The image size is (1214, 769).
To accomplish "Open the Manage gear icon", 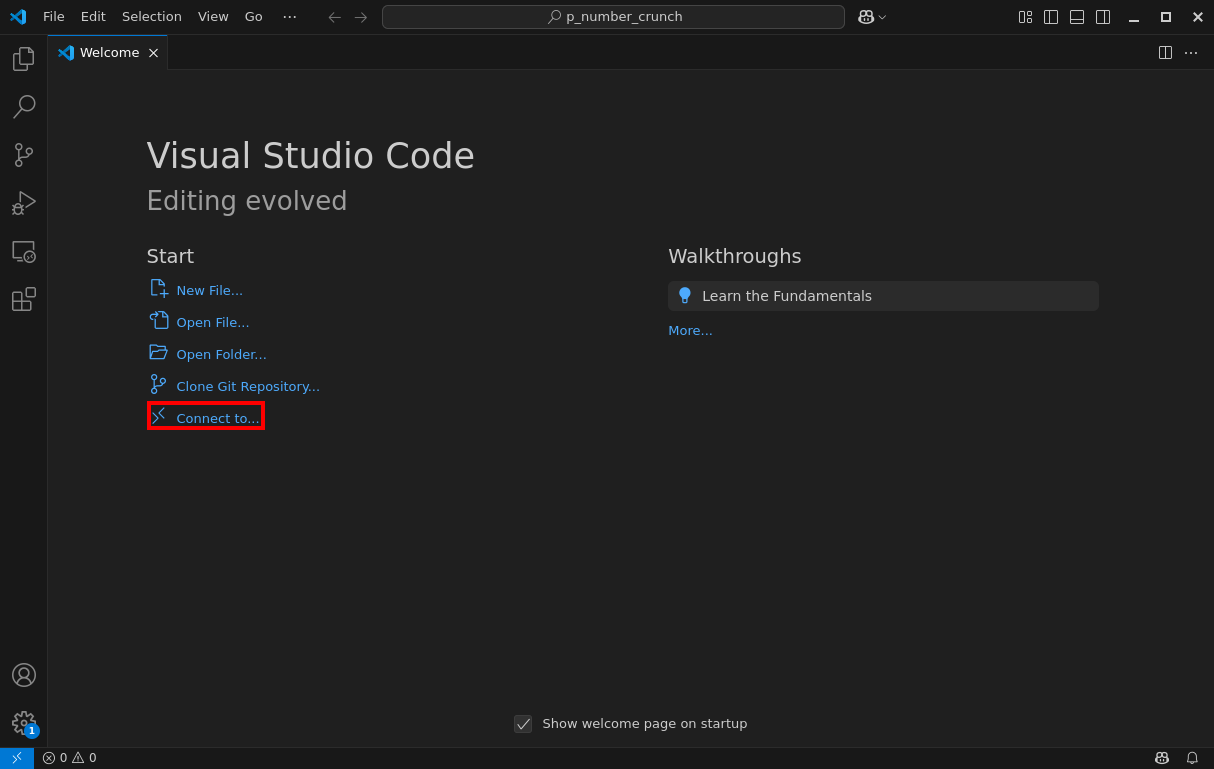I will click(24, 723).
